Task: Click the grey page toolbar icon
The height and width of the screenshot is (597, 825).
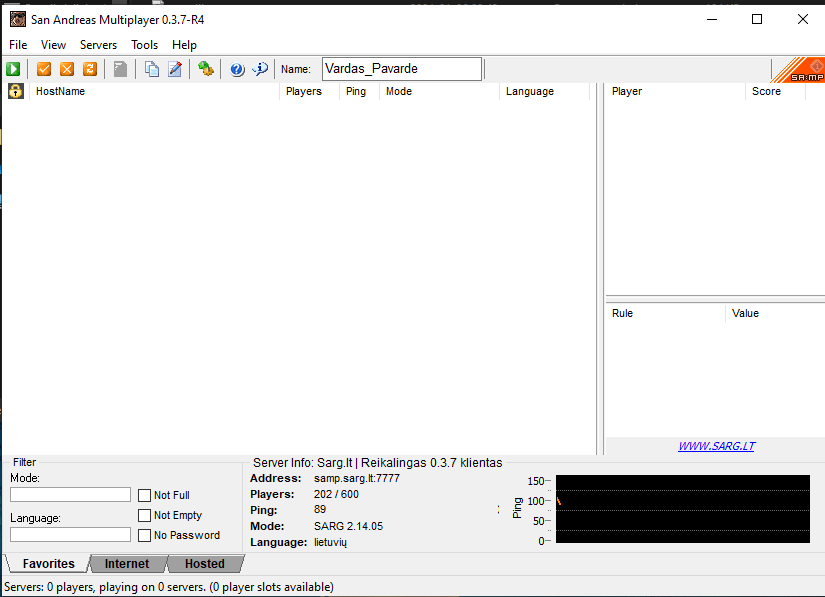Action: (x=120, y=69)
